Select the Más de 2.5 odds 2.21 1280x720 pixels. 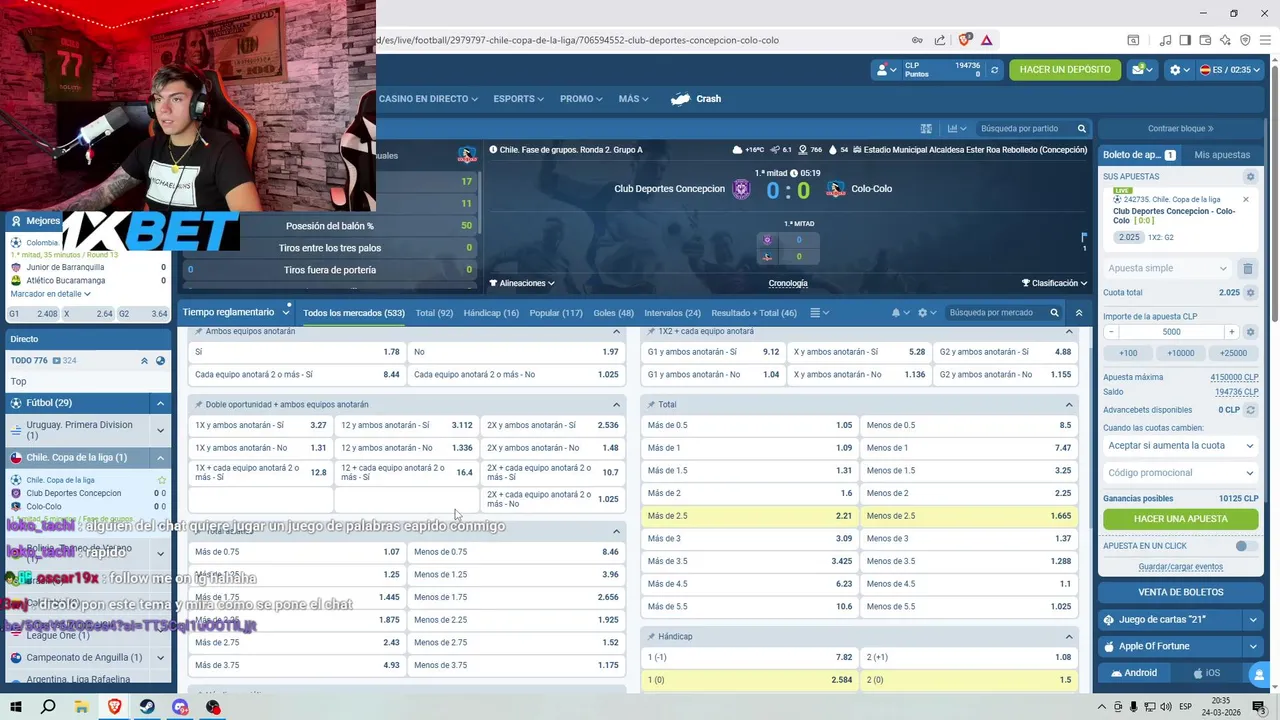[749, 516]
